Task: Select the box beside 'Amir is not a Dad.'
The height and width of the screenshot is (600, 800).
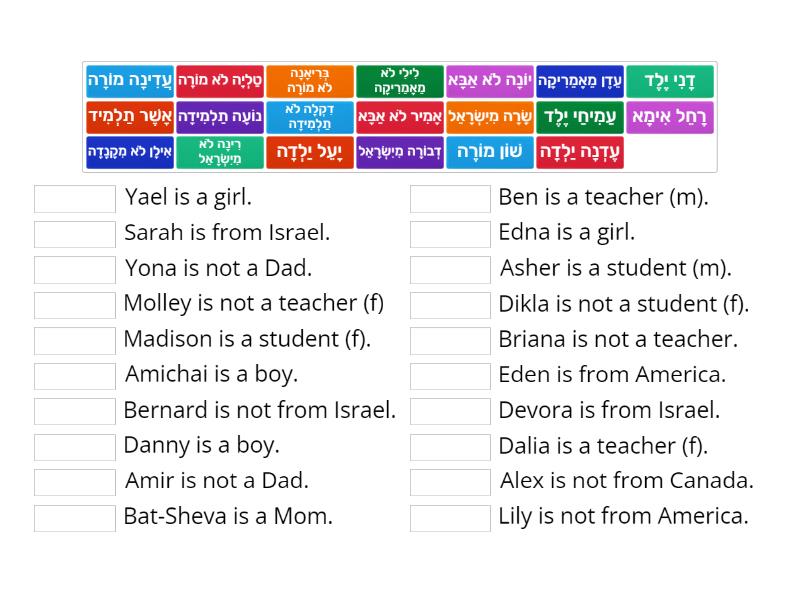Action: click(x=73, y=481)
